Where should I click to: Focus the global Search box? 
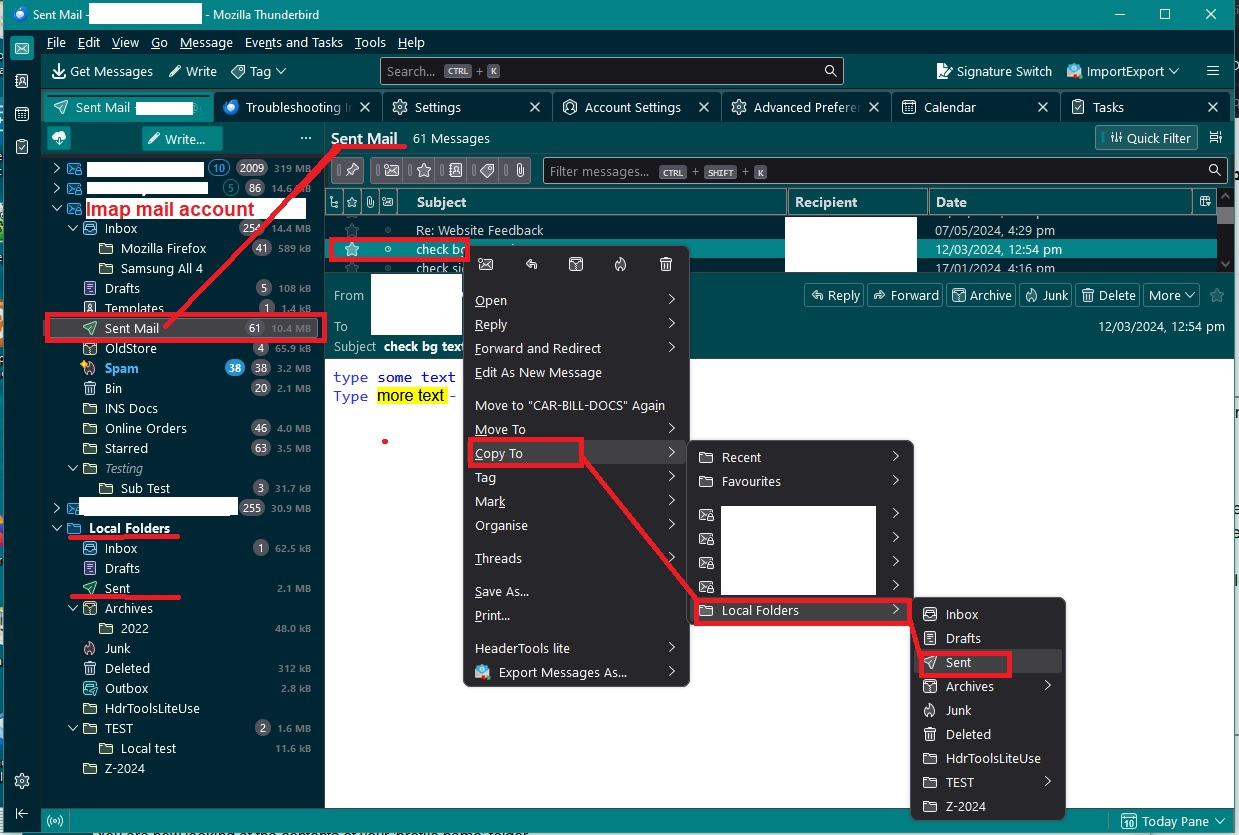coord(611,71)
